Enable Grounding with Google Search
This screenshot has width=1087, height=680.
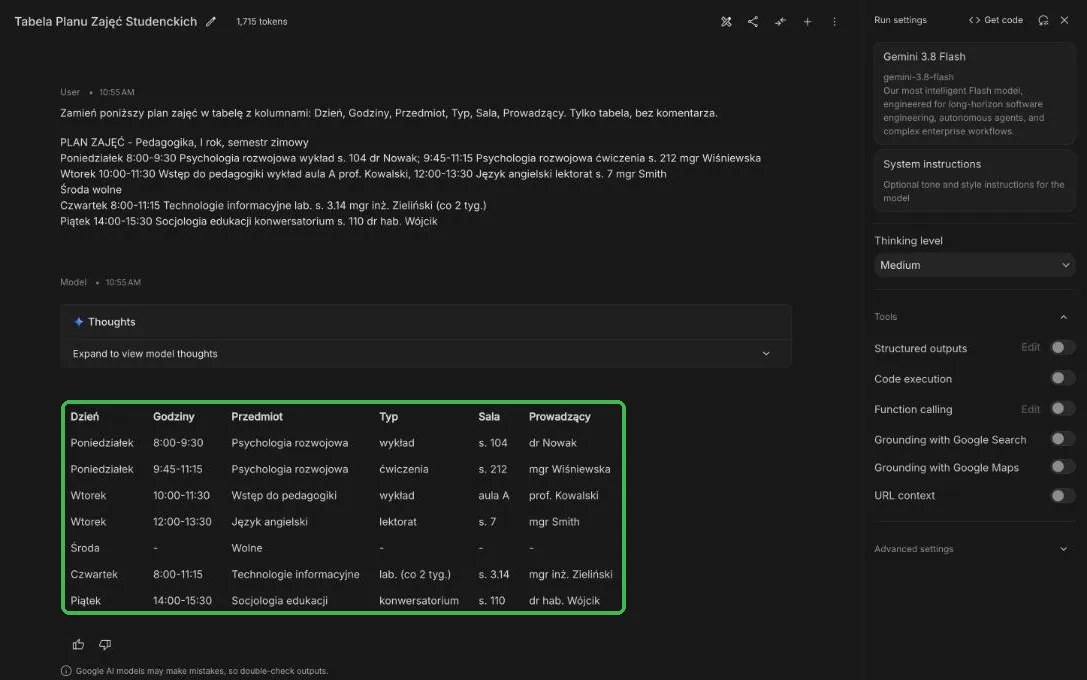click(x=1063, y=439)
